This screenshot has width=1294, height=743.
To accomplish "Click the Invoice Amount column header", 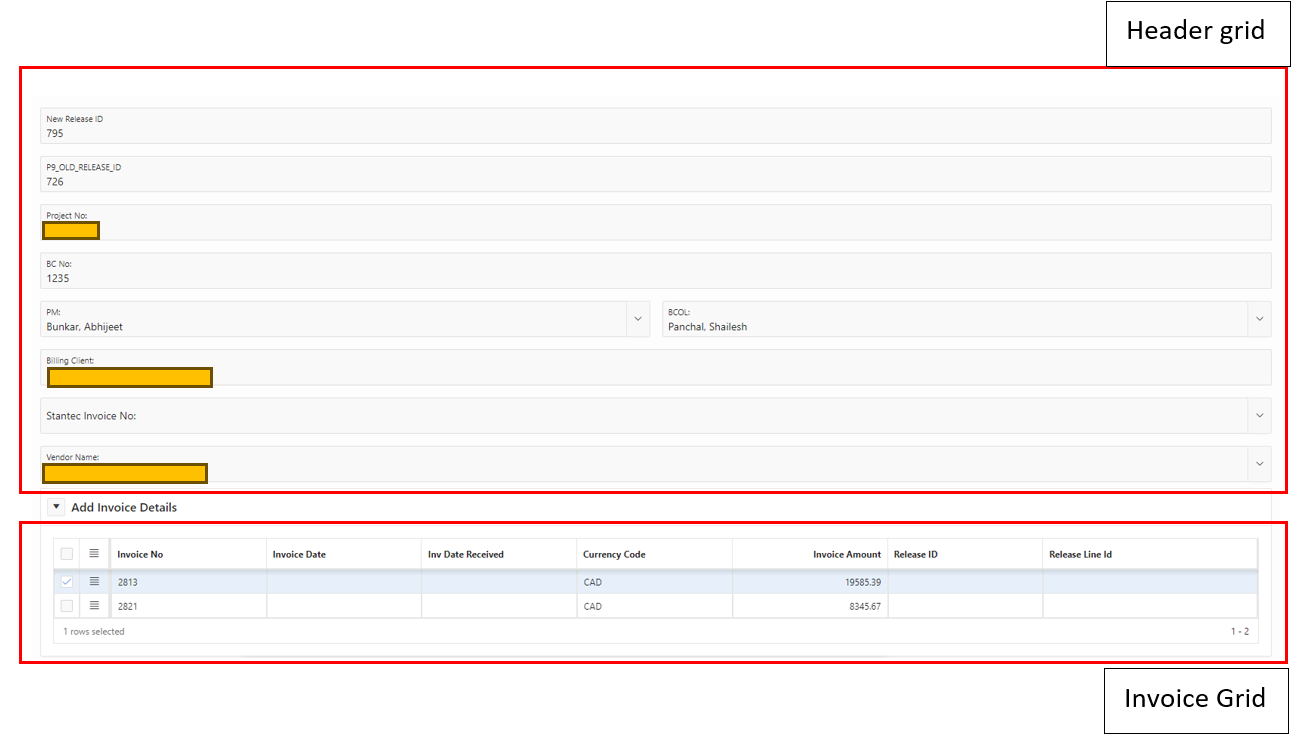I will point(846,553).
